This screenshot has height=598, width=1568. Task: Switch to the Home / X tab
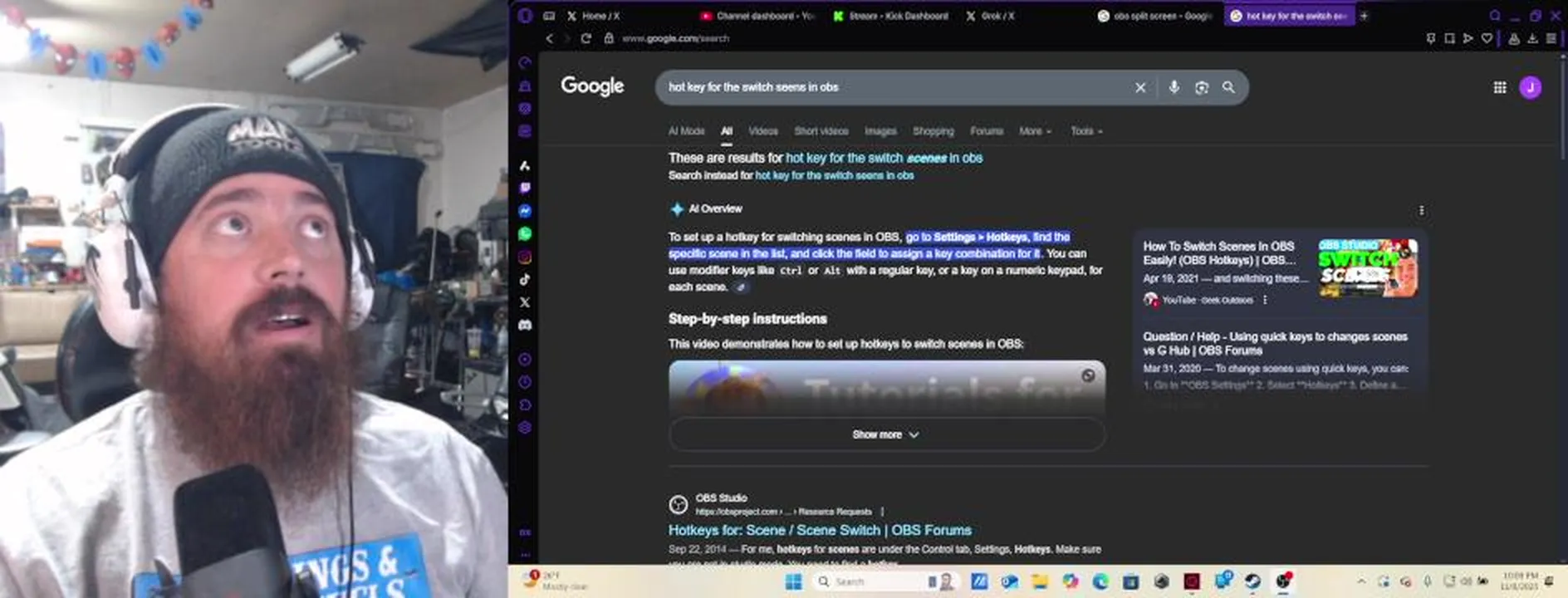click(602, 16)
